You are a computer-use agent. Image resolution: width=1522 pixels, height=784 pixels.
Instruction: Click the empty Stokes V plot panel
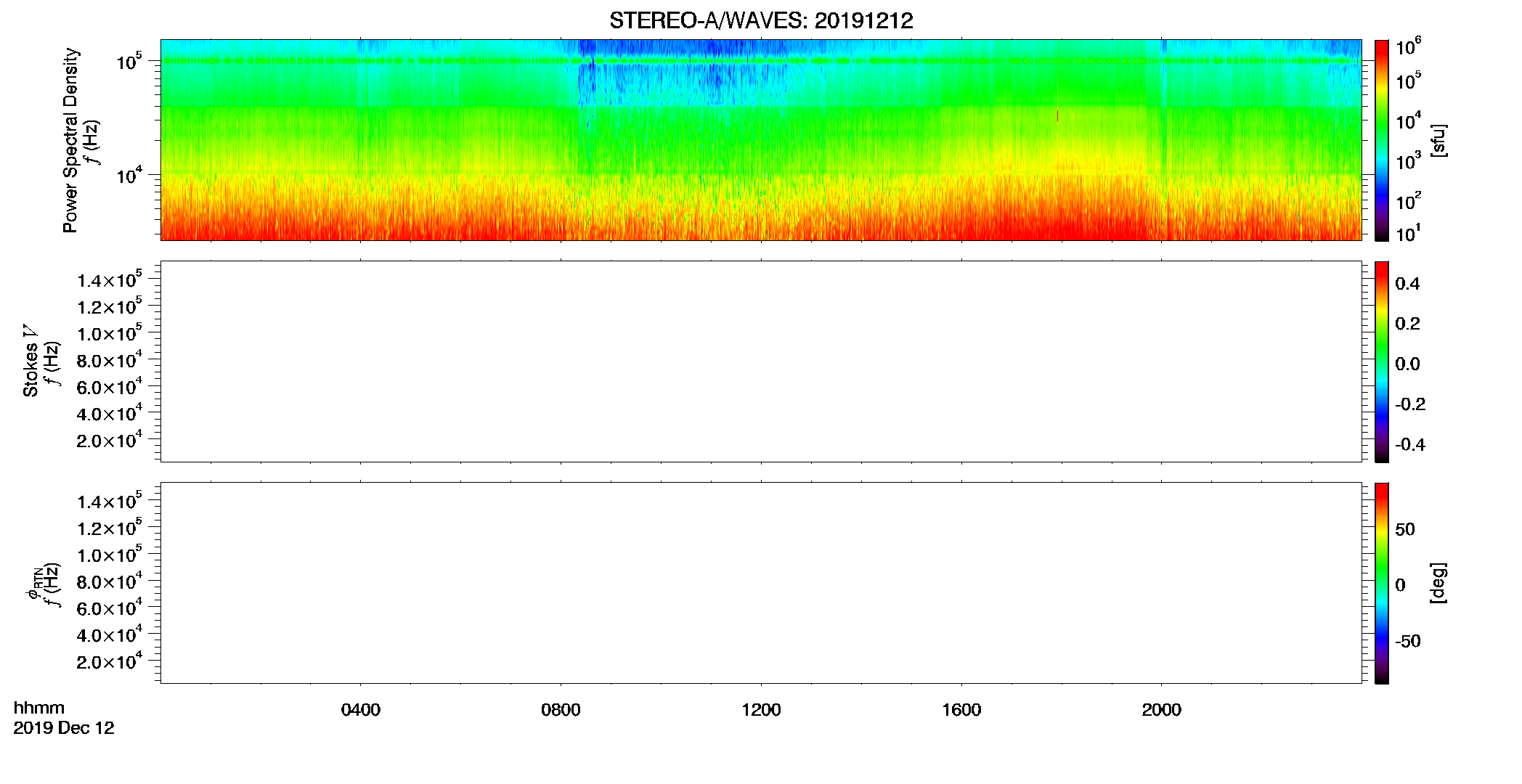pos(761,362)
